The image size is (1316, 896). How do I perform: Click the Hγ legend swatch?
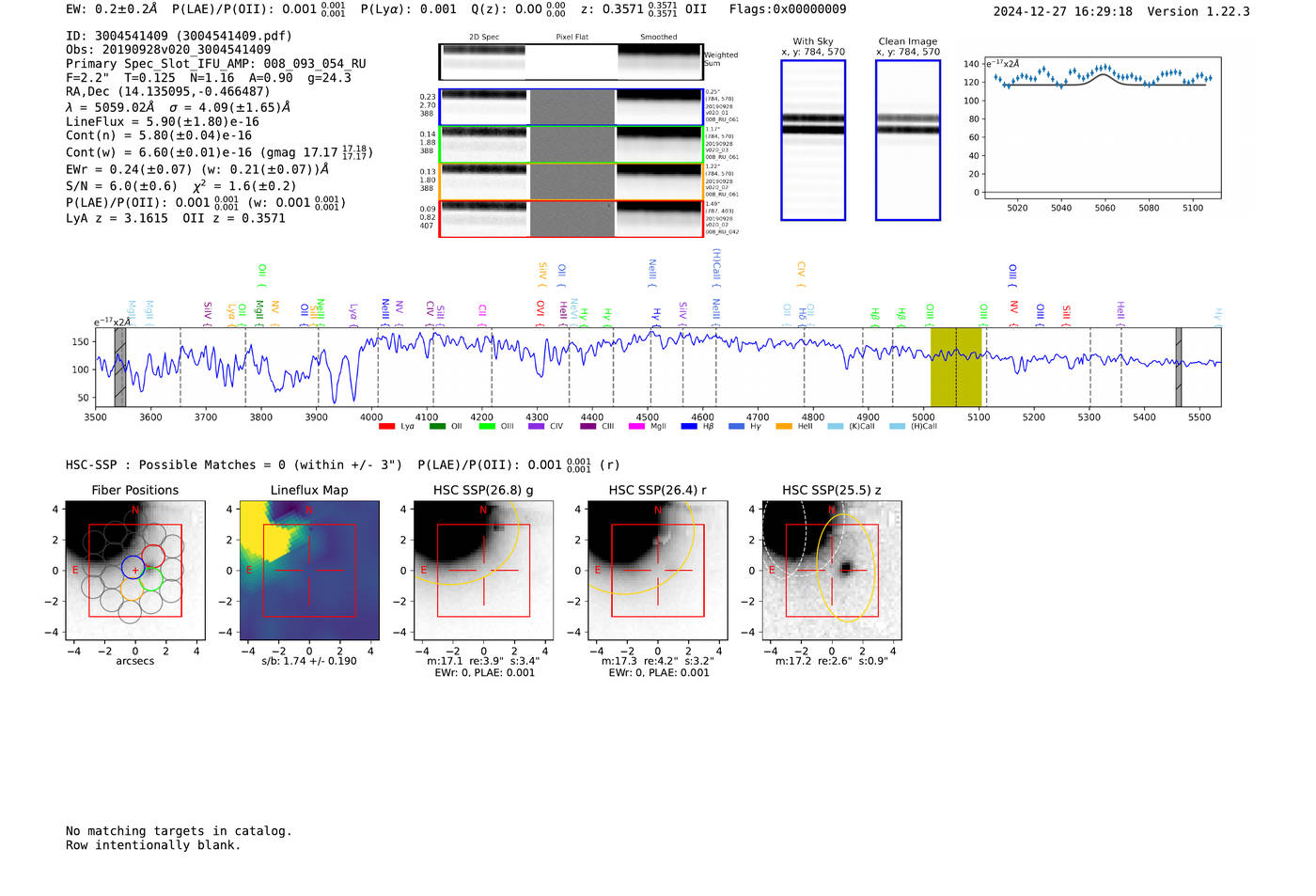click(736, 427)
